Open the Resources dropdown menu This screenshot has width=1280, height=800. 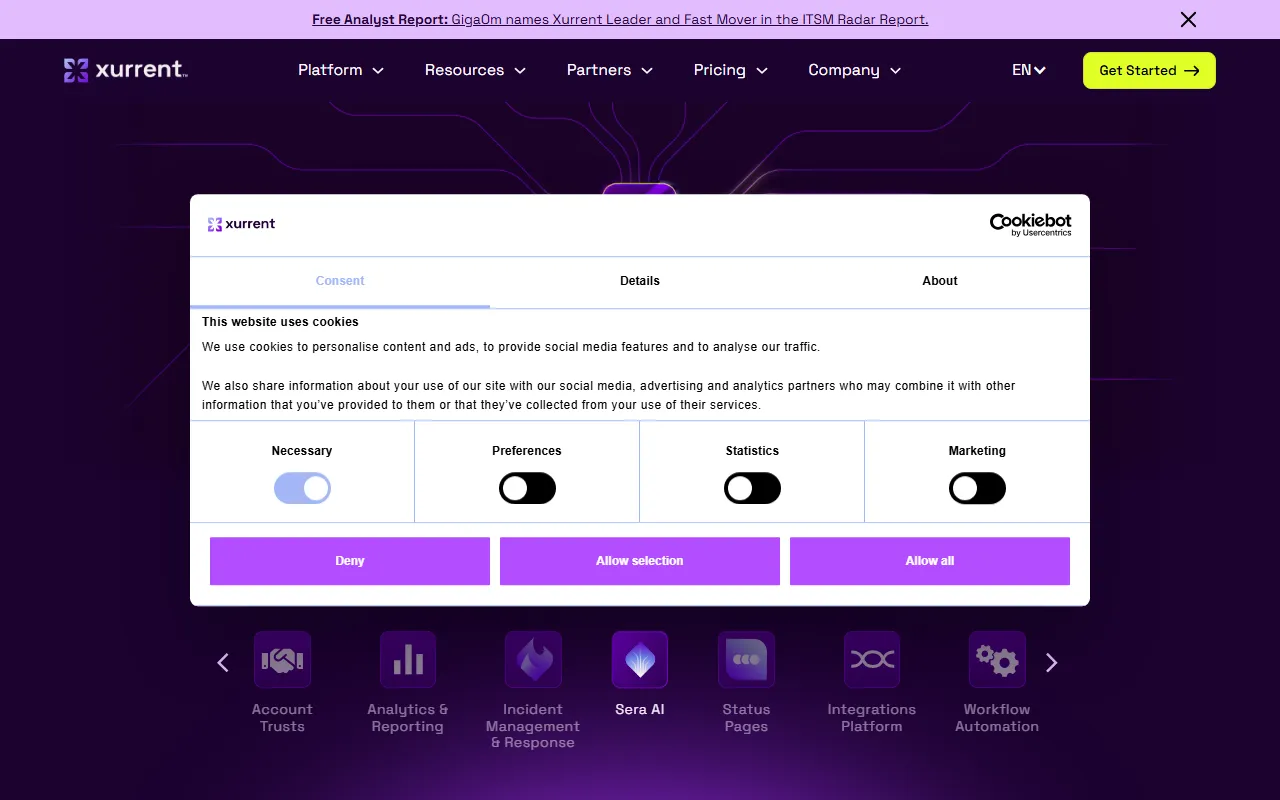click(475, 70)
